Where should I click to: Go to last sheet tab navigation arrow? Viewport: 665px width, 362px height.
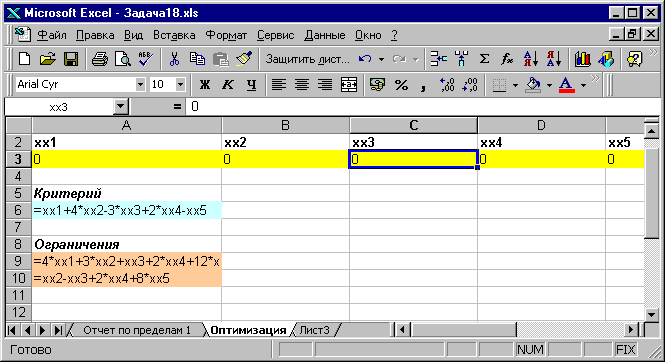tap(59, 330)
